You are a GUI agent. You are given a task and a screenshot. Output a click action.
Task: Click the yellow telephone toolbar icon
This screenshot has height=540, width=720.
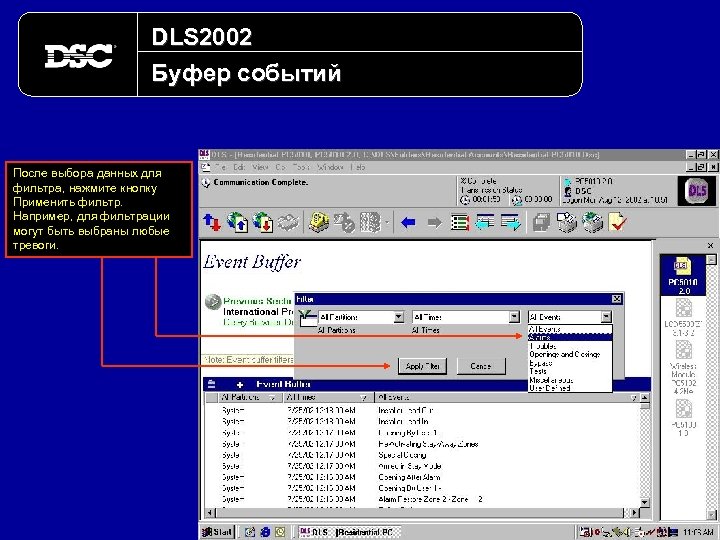[x=319, y=223]
